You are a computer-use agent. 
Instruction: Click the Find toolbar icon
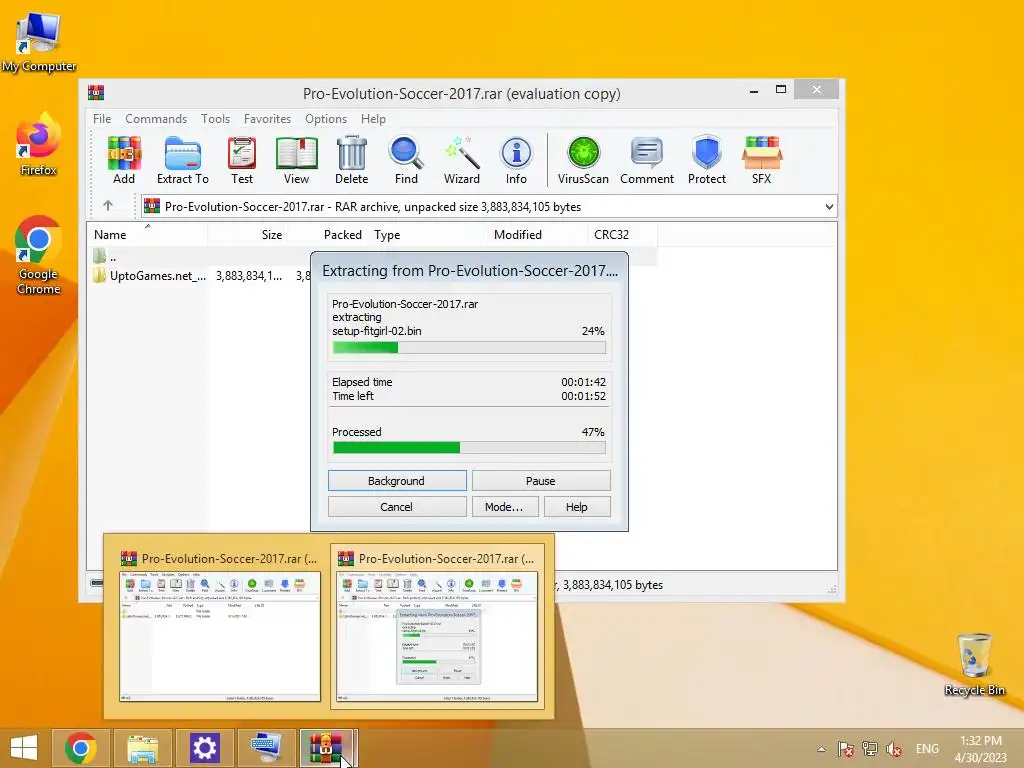[406, 160]
